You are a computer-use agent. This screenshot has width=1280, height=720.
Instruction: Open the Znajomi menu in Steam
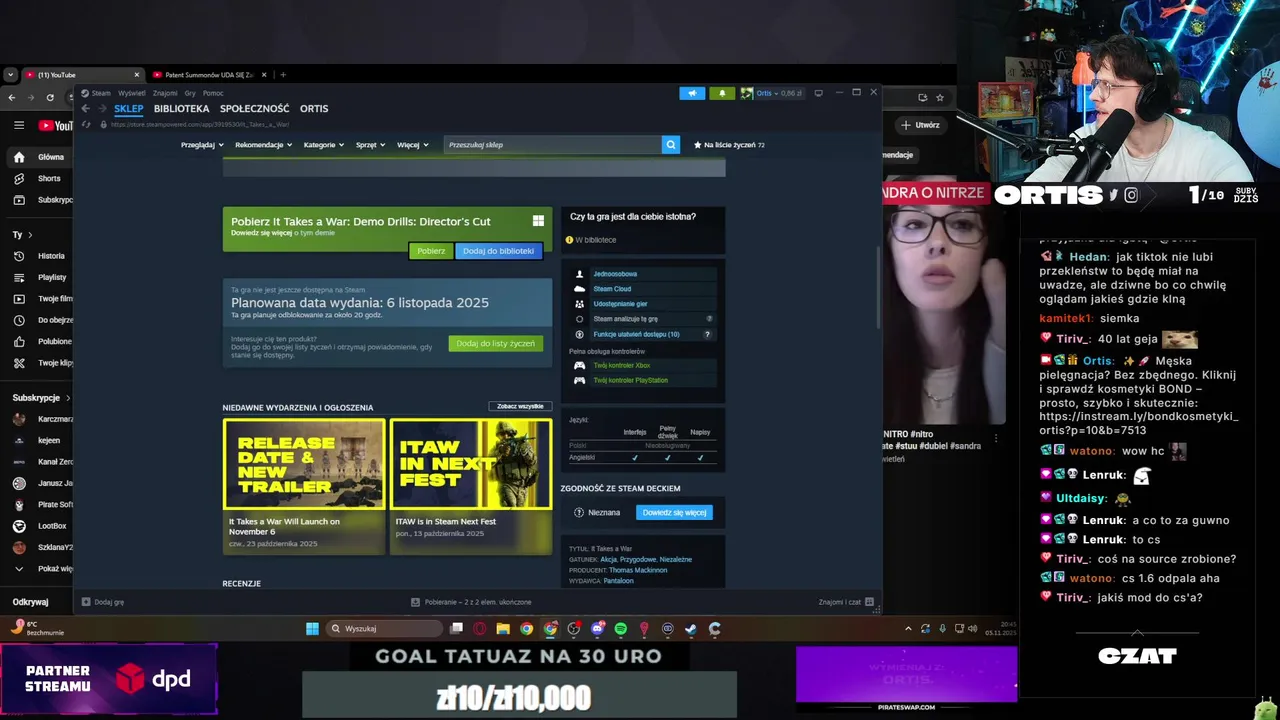point(165,93)
